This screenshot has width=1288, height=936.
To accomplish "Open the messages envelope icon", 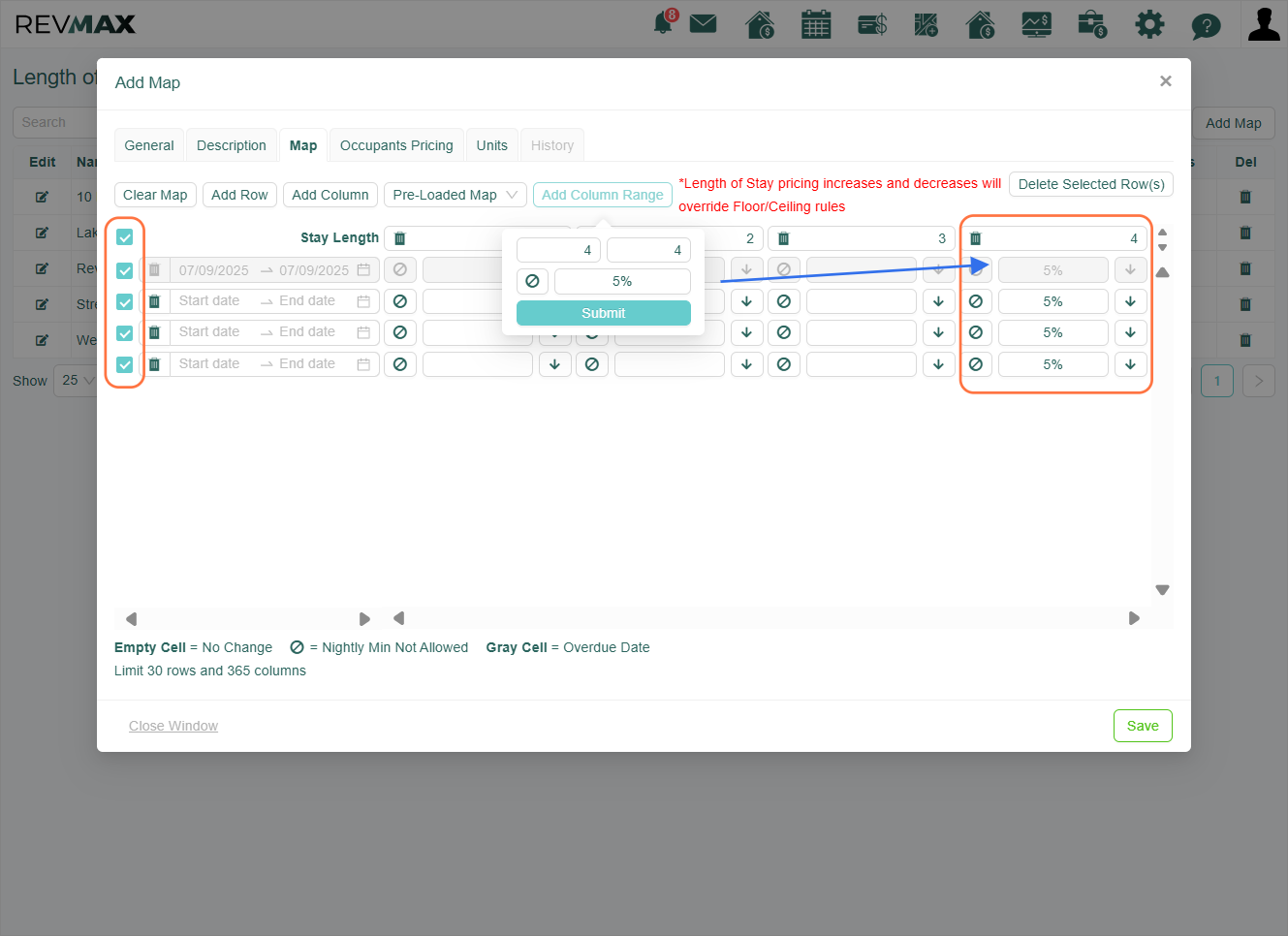I will [x=703, y=23].
